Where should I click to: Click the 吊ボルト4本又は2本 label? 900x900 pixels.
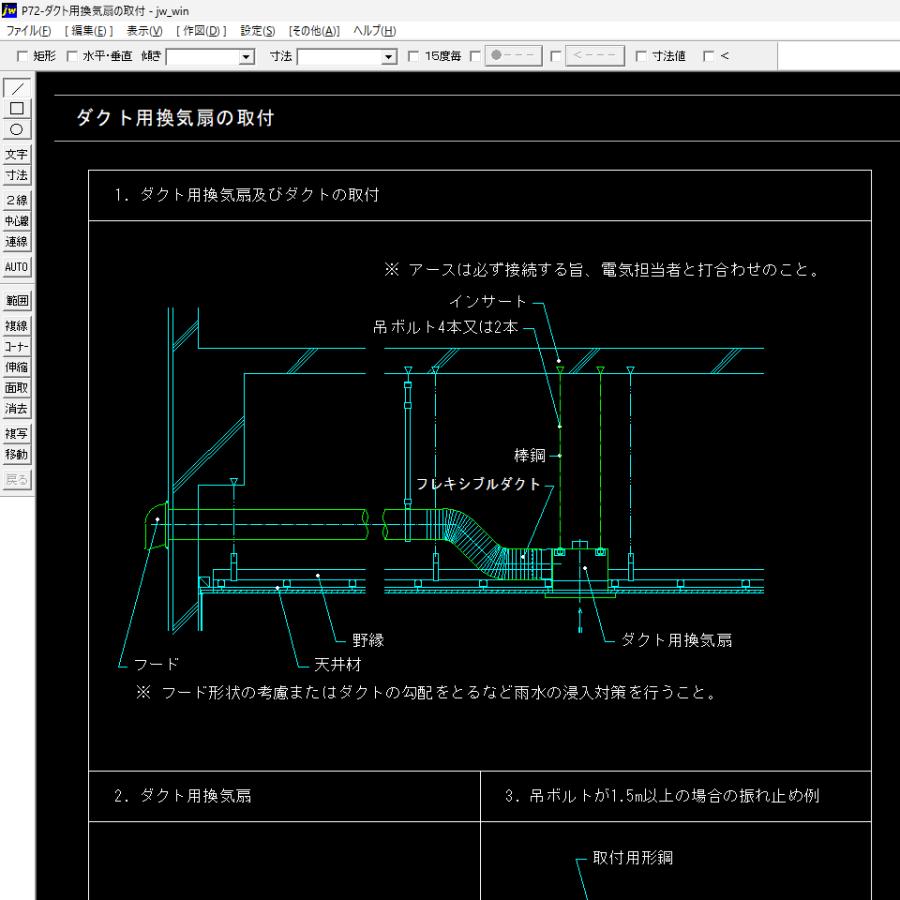coord(445,327)
